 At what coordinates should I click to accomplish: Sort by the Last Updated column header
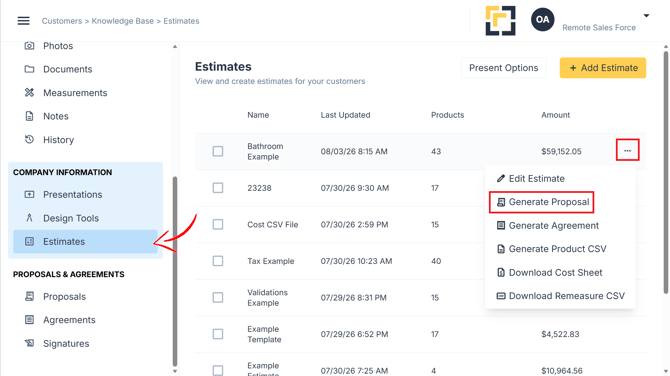point(345,115)
